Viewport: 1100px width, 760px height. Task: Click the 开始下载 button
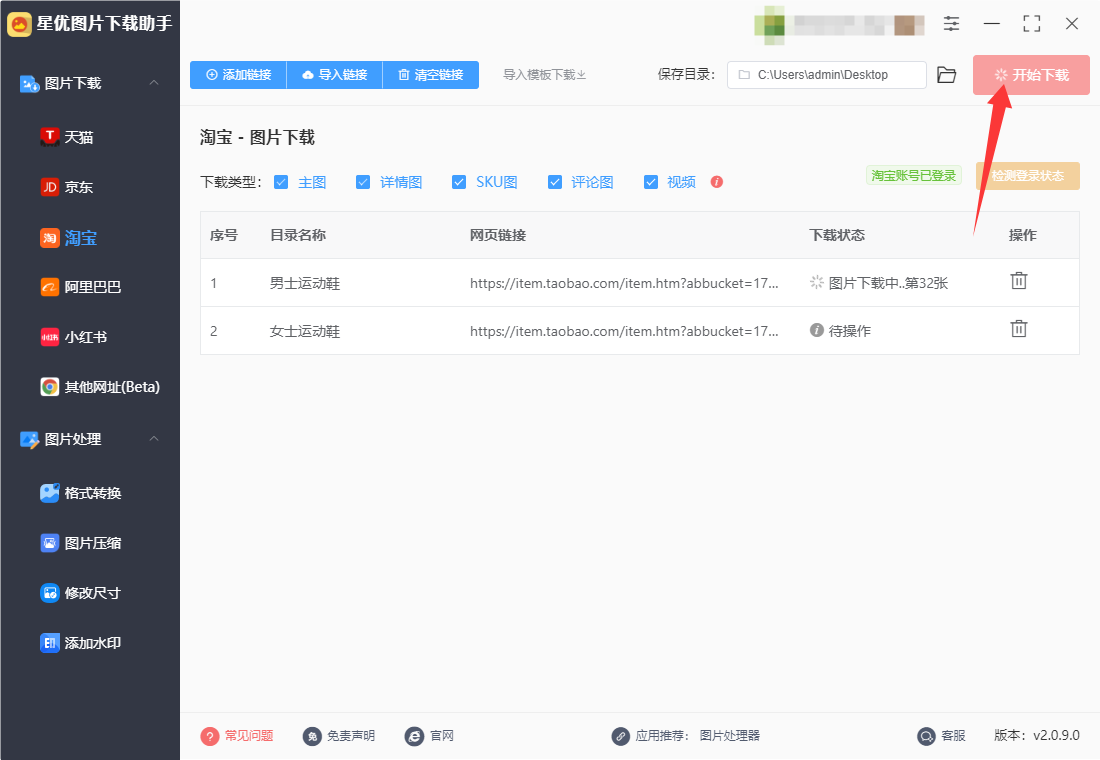(x=1031, y=74)
